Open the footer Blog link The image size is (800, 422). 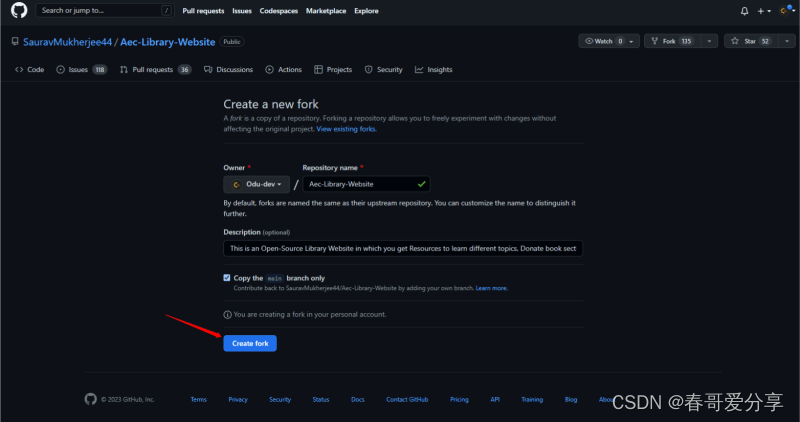click(x=571, y=400)
